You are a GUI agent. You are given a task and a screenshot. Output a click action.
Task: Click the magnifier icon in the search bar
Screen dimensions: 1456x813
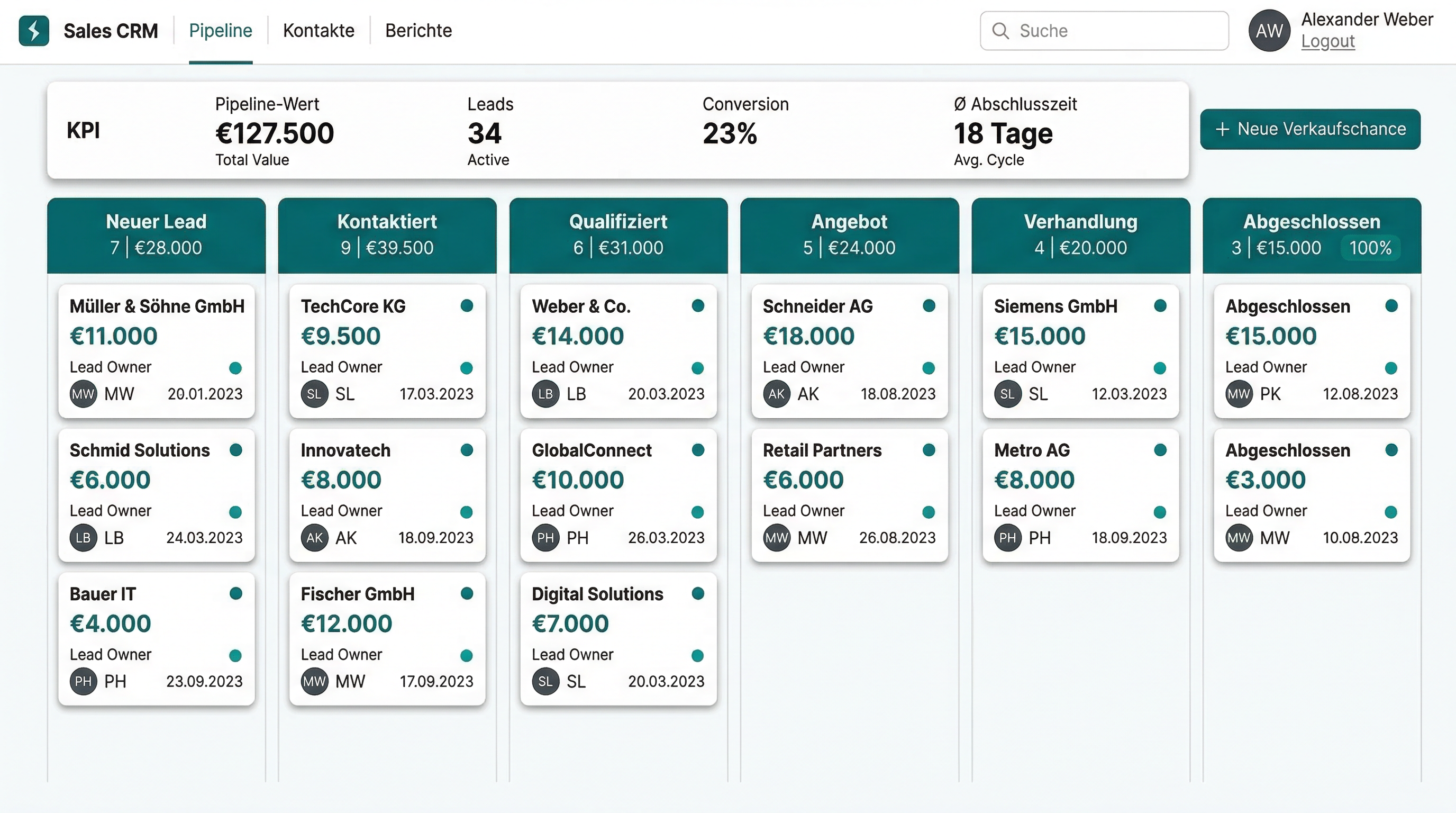(x=1001, y=31)
